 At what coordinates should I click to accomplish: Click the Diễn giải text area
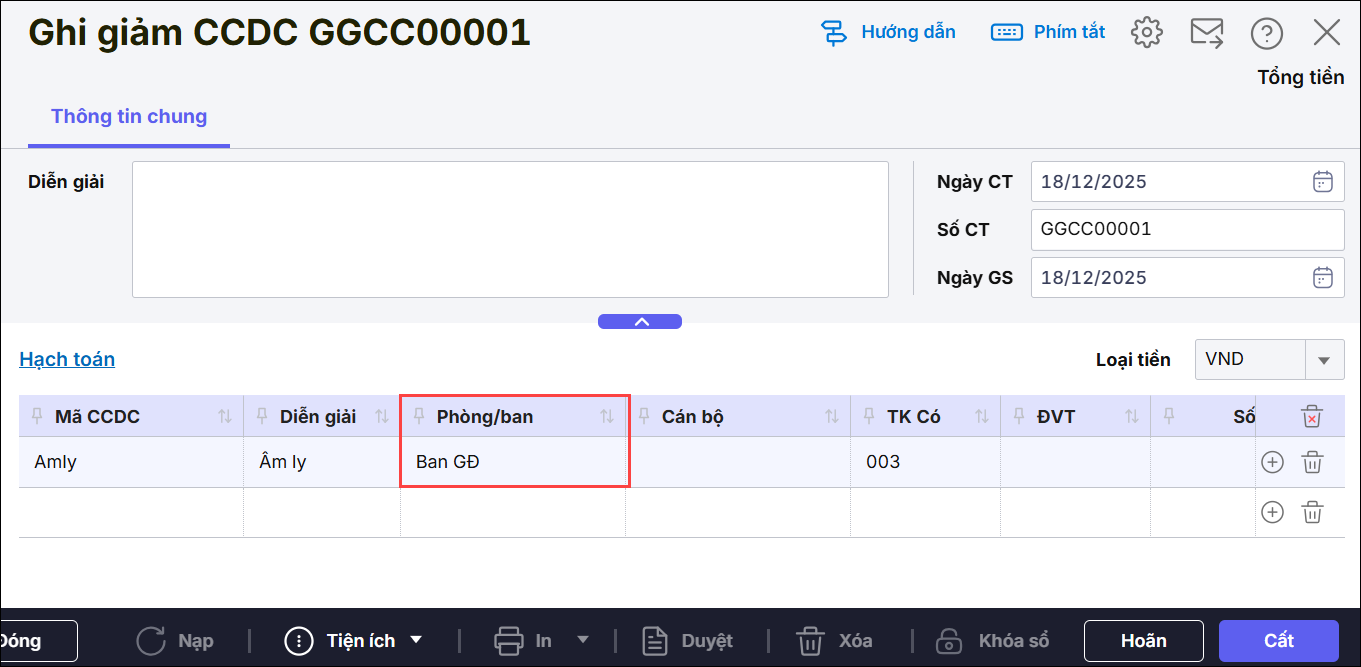click(510, 229)
